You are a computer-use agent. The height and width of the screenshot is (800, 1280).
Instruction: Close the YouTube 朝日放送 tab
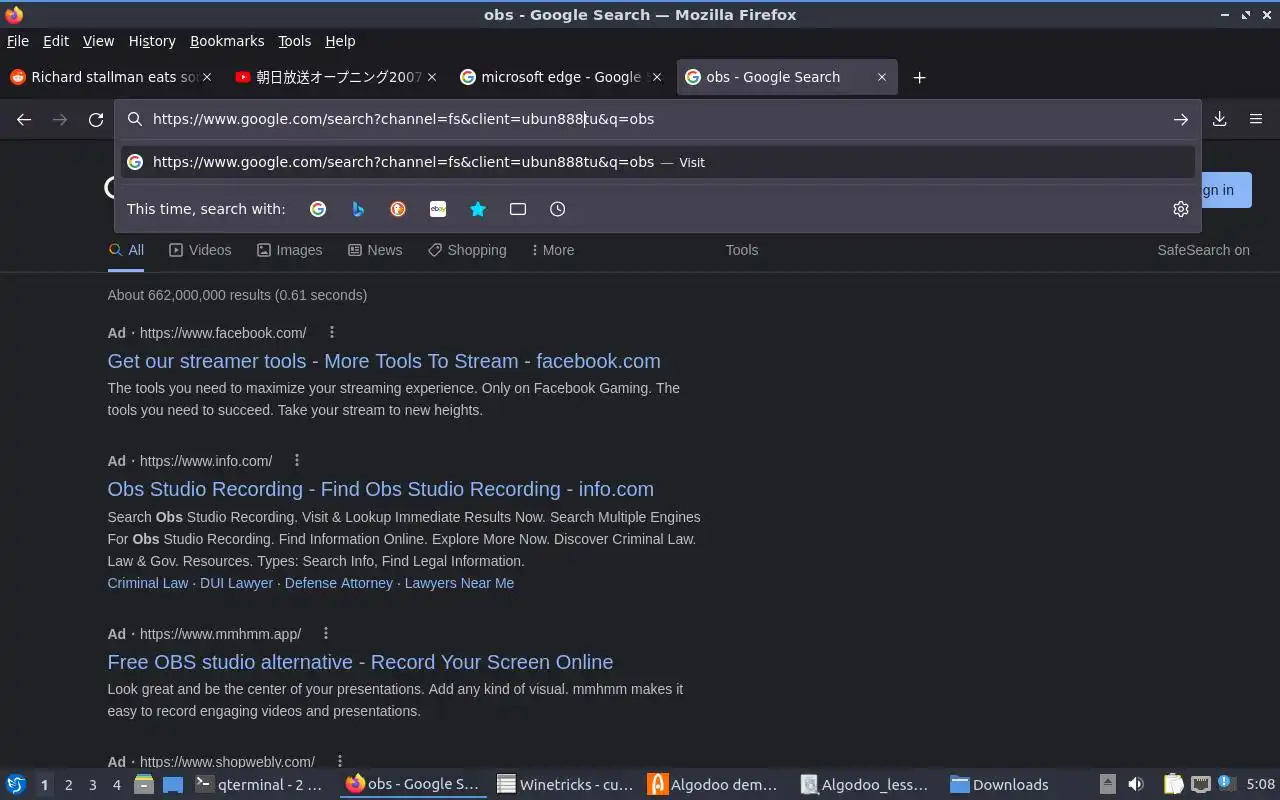[432, 77]
